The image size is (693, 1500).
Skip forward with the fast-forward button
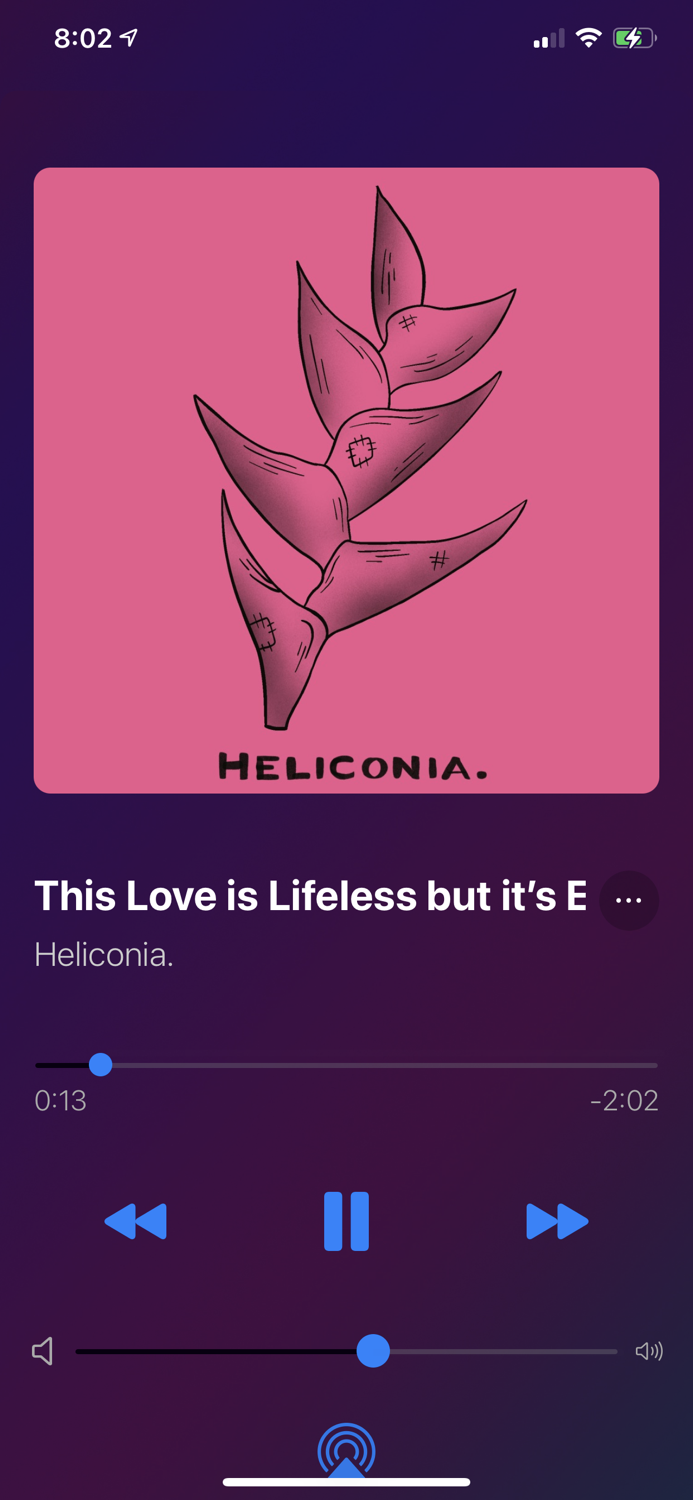(557, 1221)
